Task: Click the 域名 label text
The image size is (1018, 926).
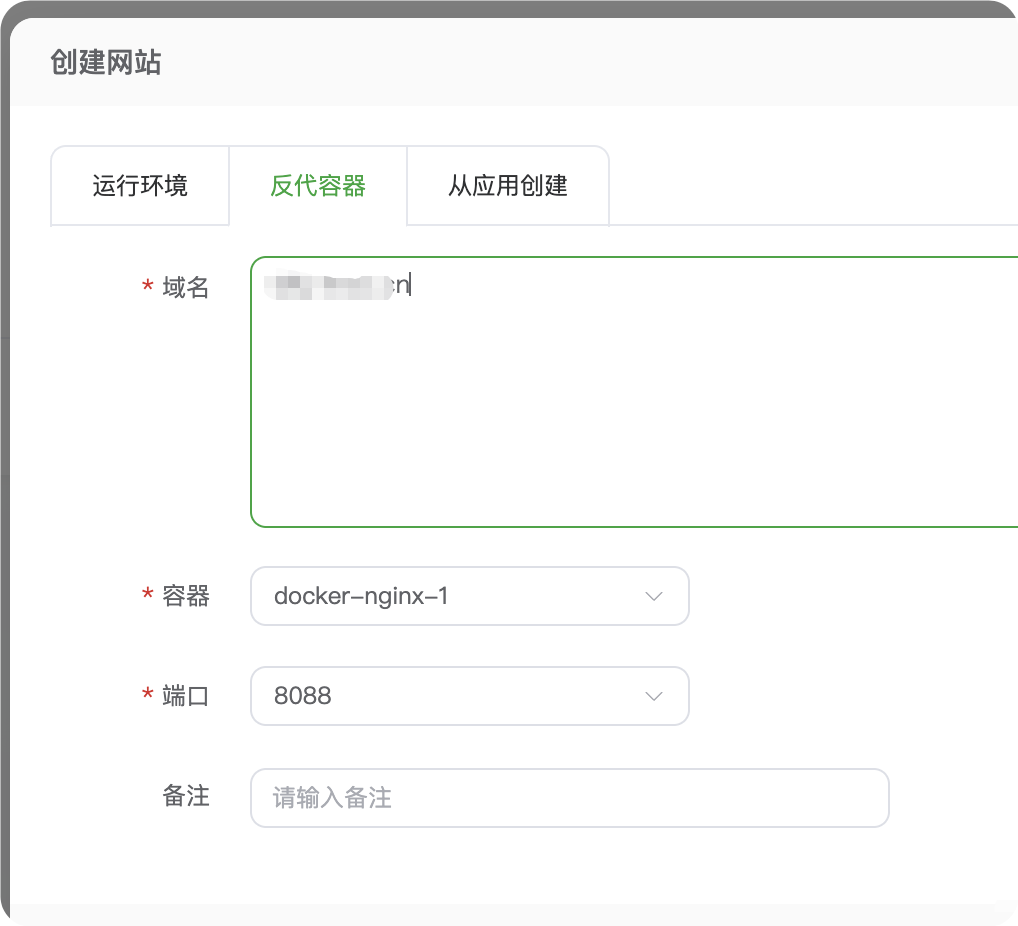Action: click(186, 290)
